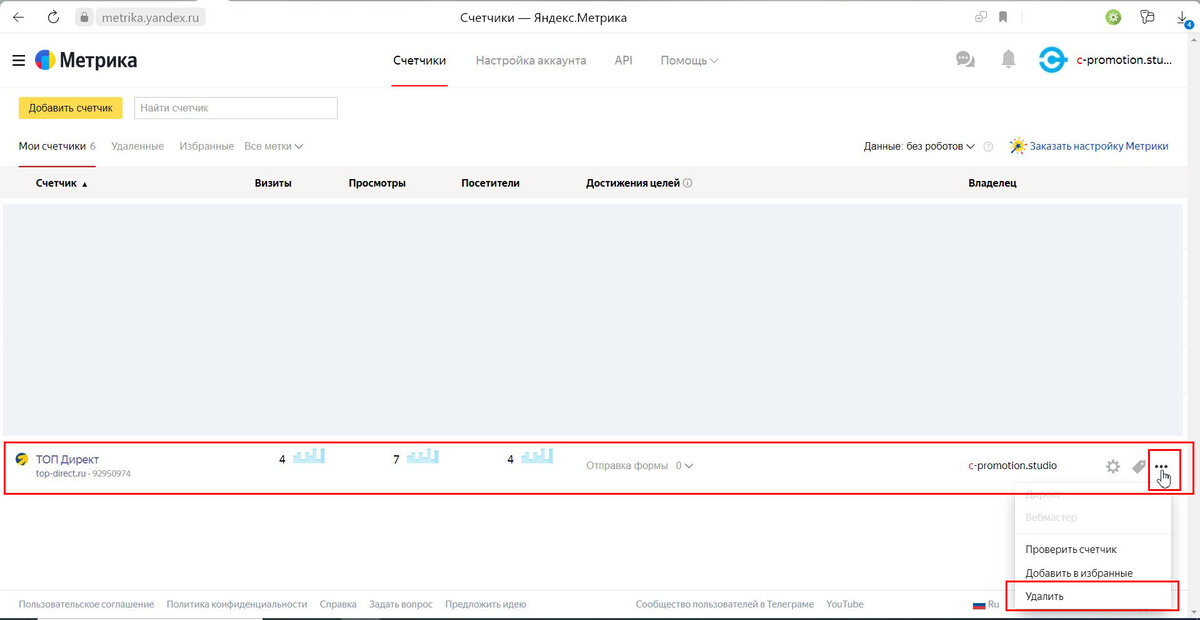The image size is (1200, 620).
Task: Open the API tab
Action: click(x=623, y=60)
